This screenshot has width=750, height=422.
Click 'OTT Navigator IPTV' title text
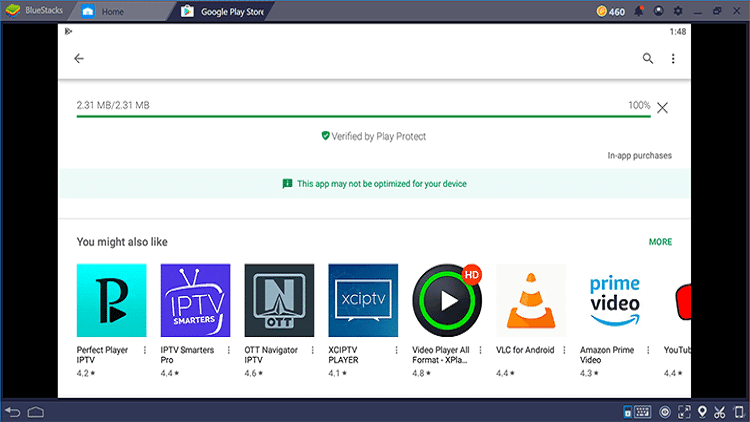271,355
